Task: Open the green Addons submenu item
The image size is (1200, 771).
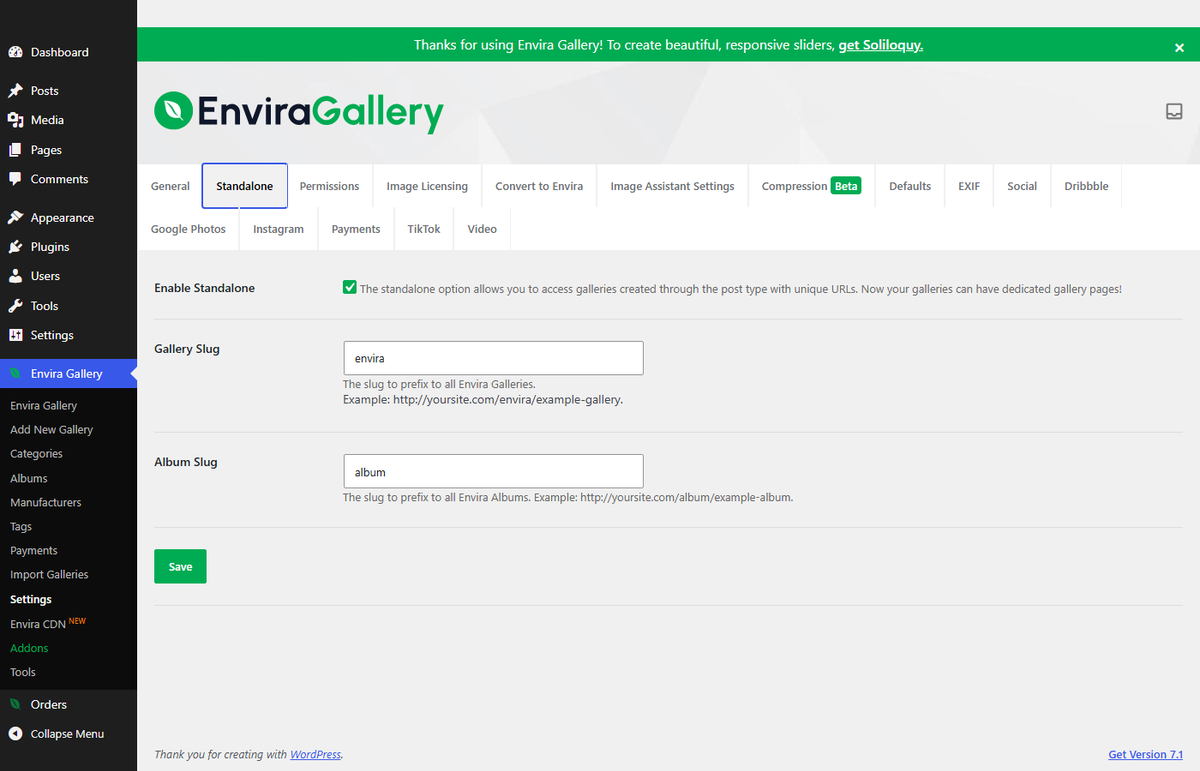Action: pyautogui.click(x=29, y=648)
